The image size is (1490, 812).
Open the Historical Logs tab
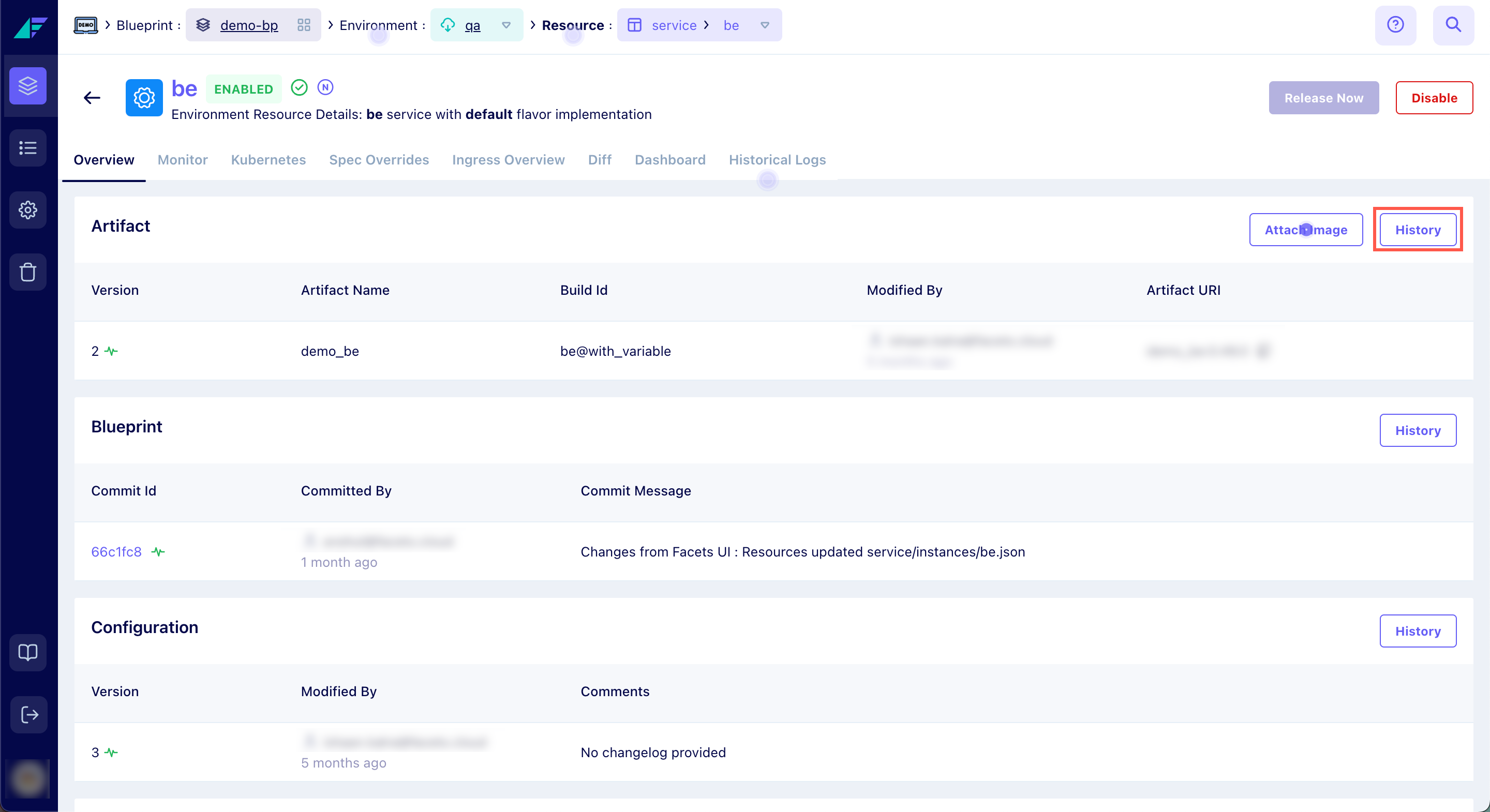[x=777, y=160]
